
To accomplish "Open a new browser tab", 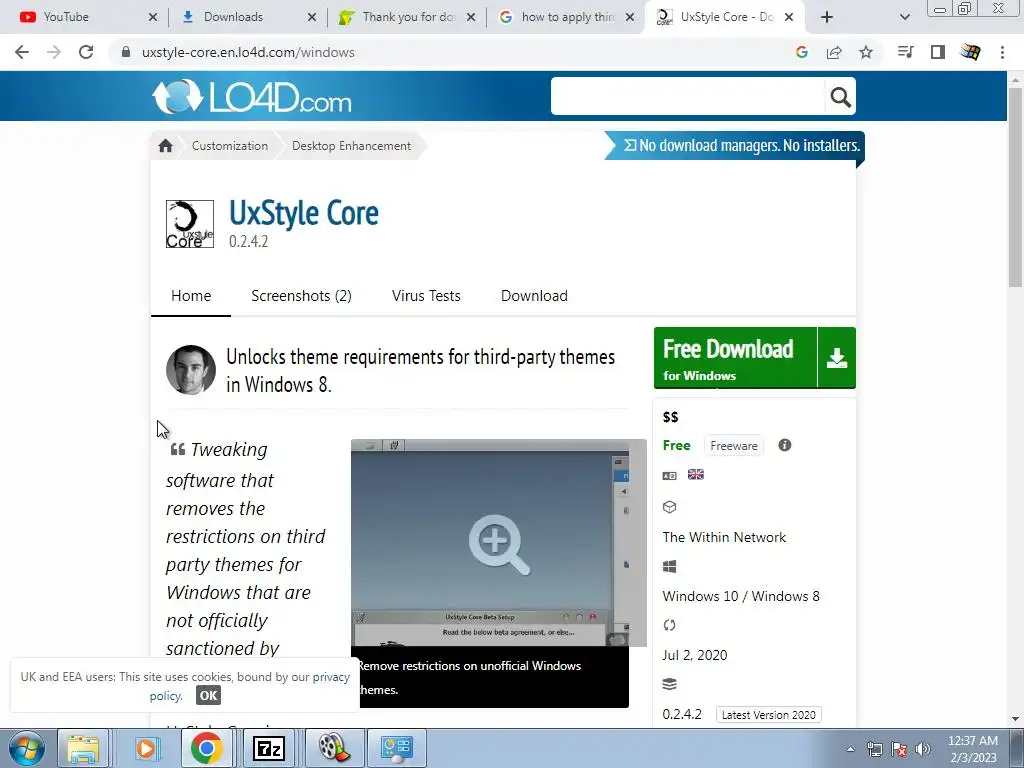I will [x=827, y=17].
